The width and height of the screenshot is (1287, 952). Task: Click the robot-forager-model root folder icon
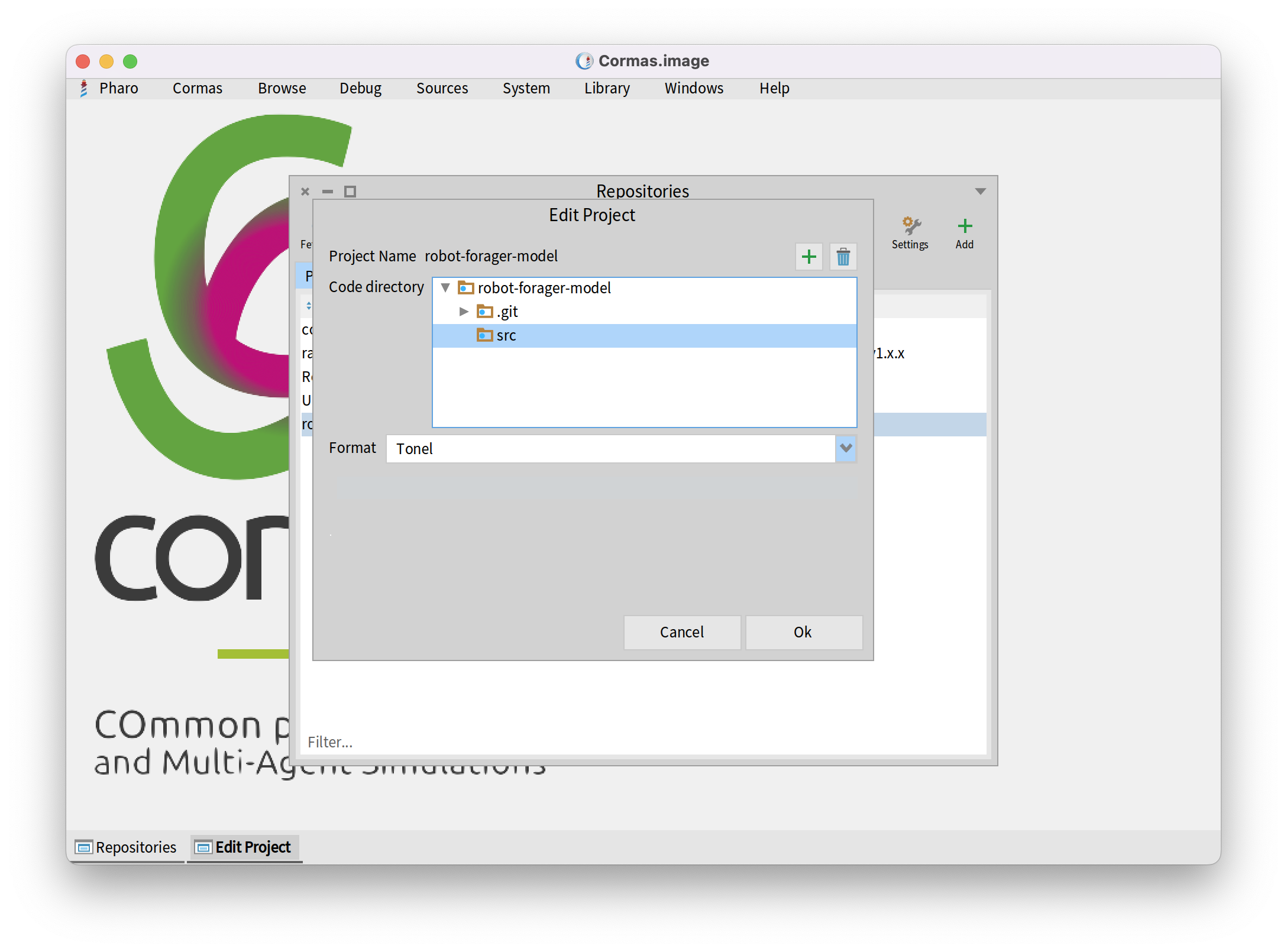466,288
